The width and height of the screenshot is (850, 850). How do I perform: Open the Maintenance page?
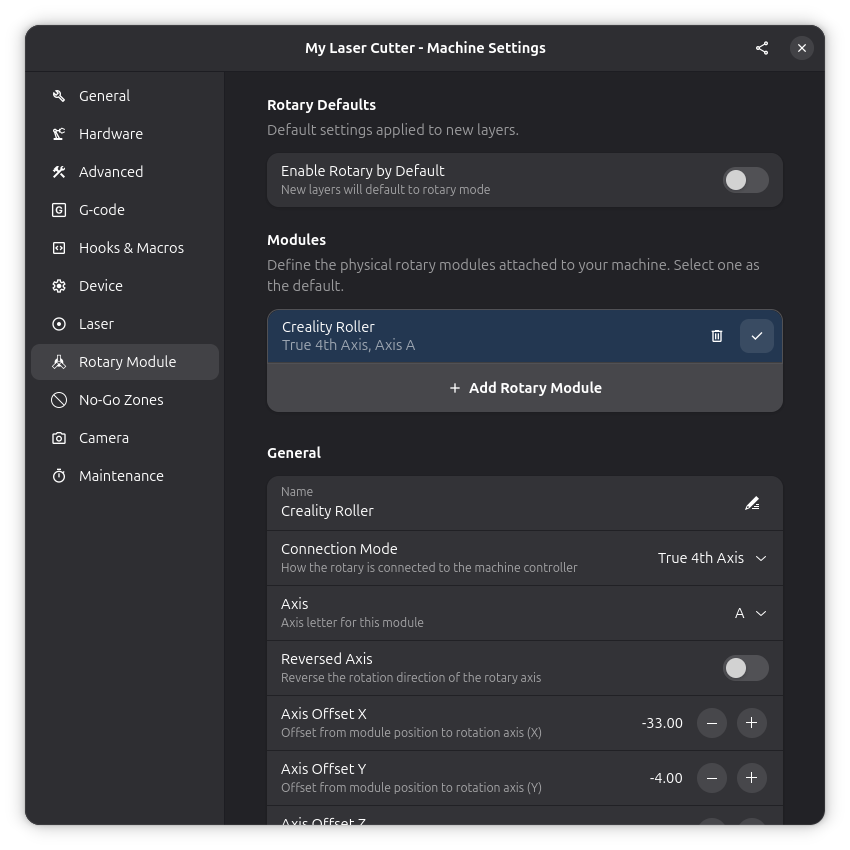pos(125,476)
